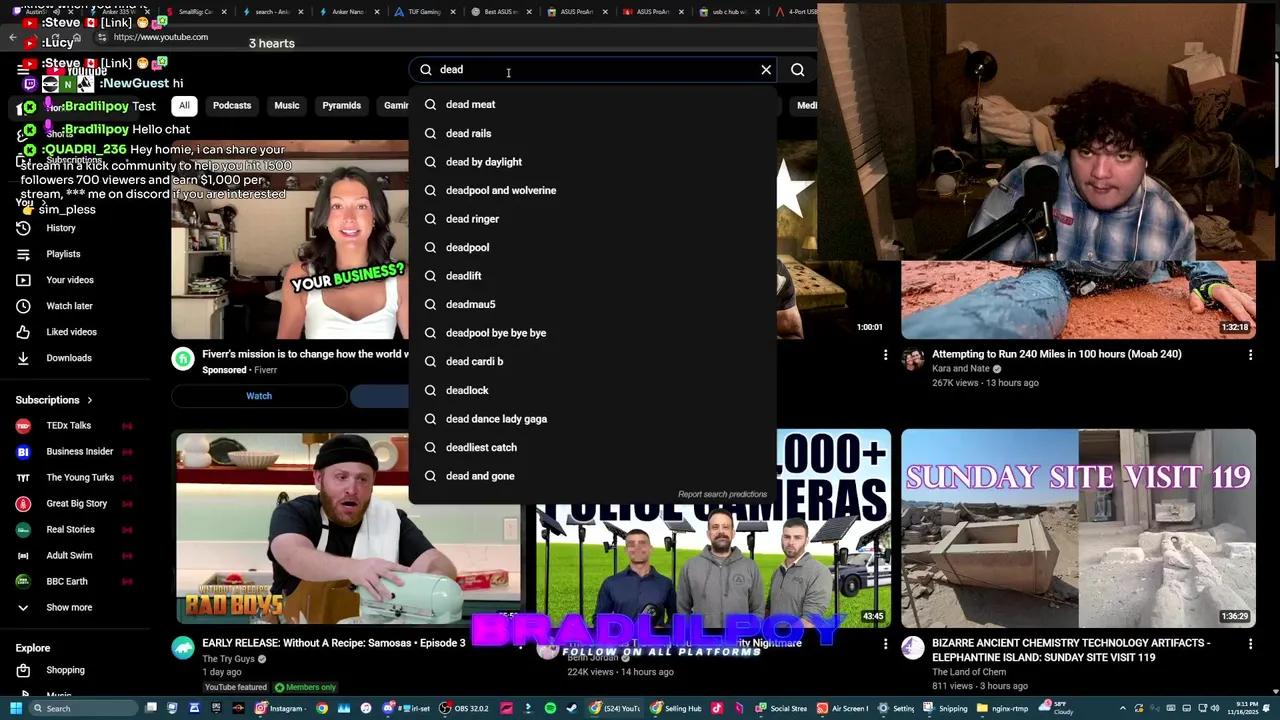The image size is (1280, 720).
Task: Open Instagram window from the taskbar
Action: pyautogui.click(x=279, y=709)
